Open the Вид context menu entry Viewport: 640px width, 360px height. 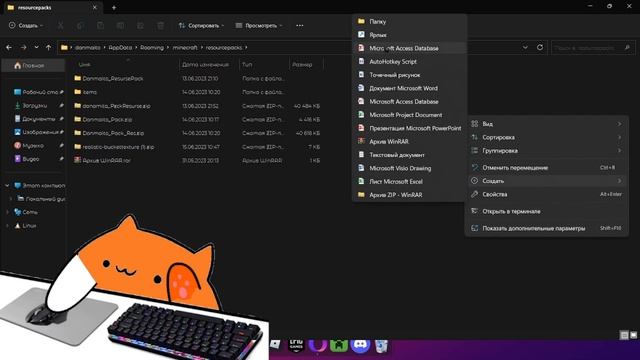point(547,124)
